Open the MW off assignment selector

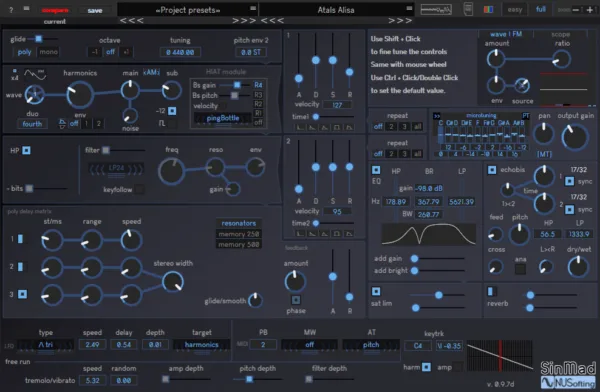310,345
